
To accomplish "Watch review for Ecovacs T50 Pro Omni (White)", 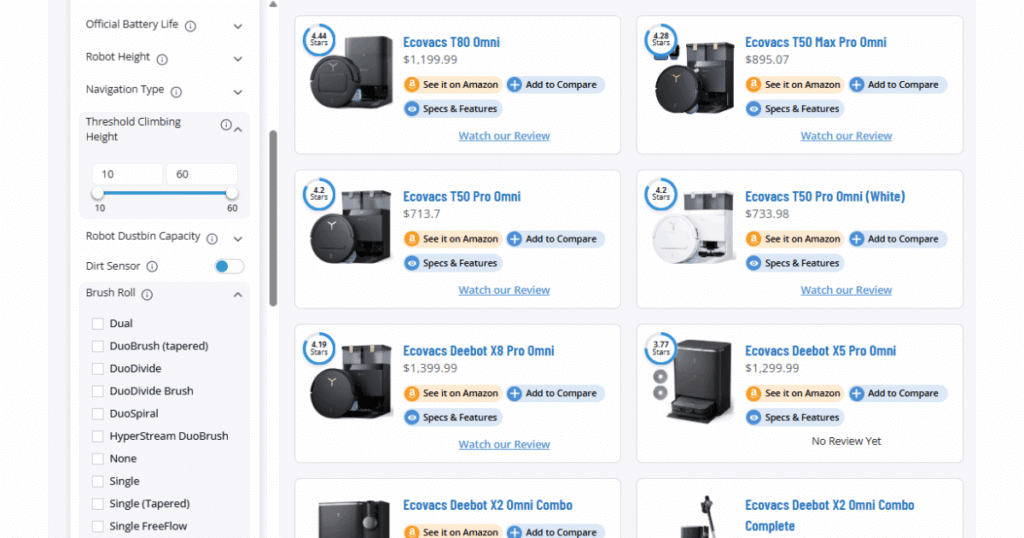I will coord(846,290).
